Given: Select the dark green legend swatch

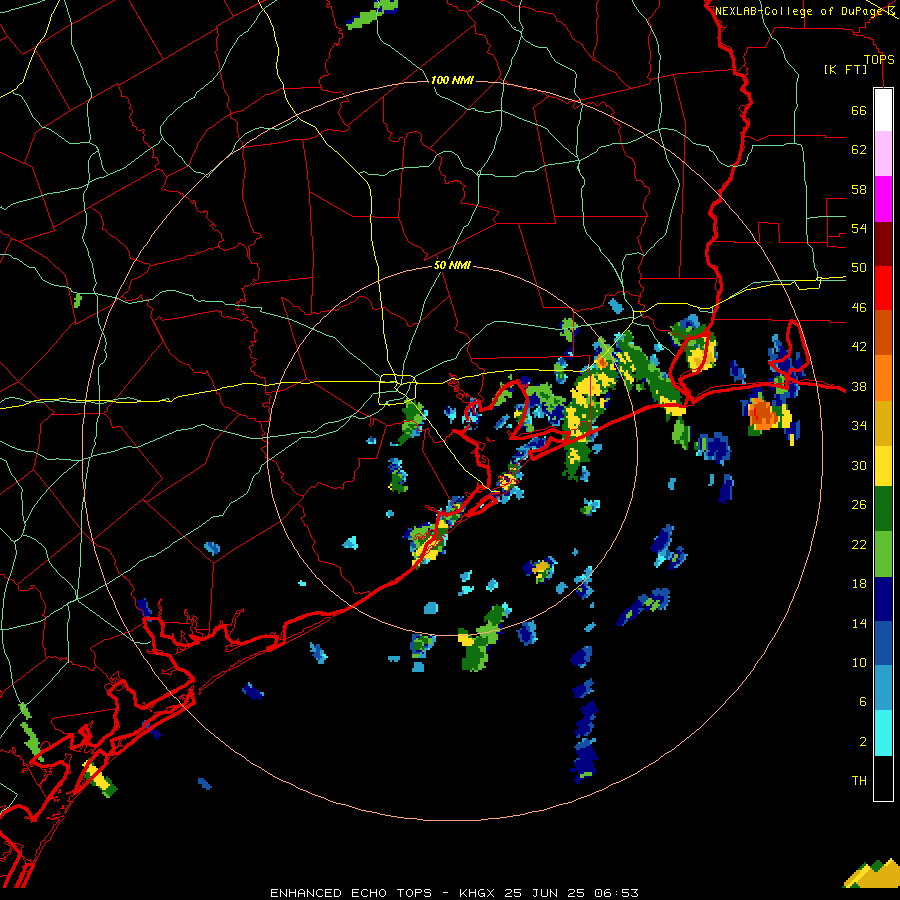Looking at the screenshot, I should click(x=883, y=509).
